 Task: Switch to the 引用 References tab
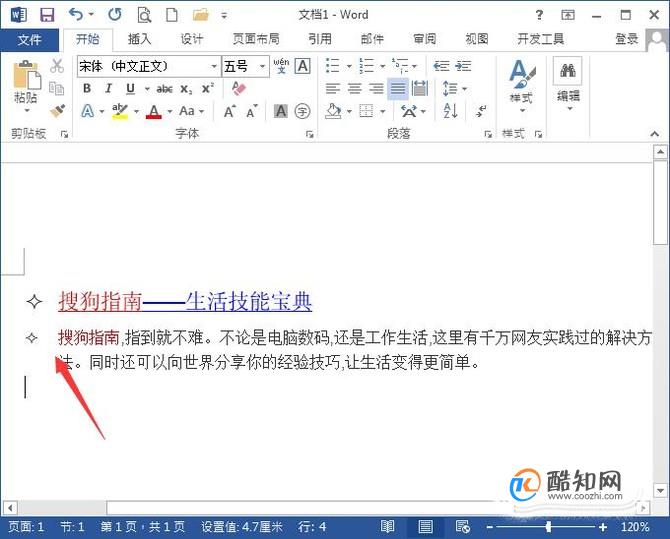click(x=320, y=39)
